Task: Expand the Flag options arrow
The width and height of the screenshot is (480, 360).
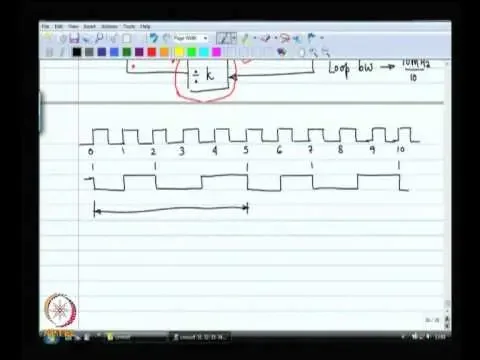Action: coord(322,38)
